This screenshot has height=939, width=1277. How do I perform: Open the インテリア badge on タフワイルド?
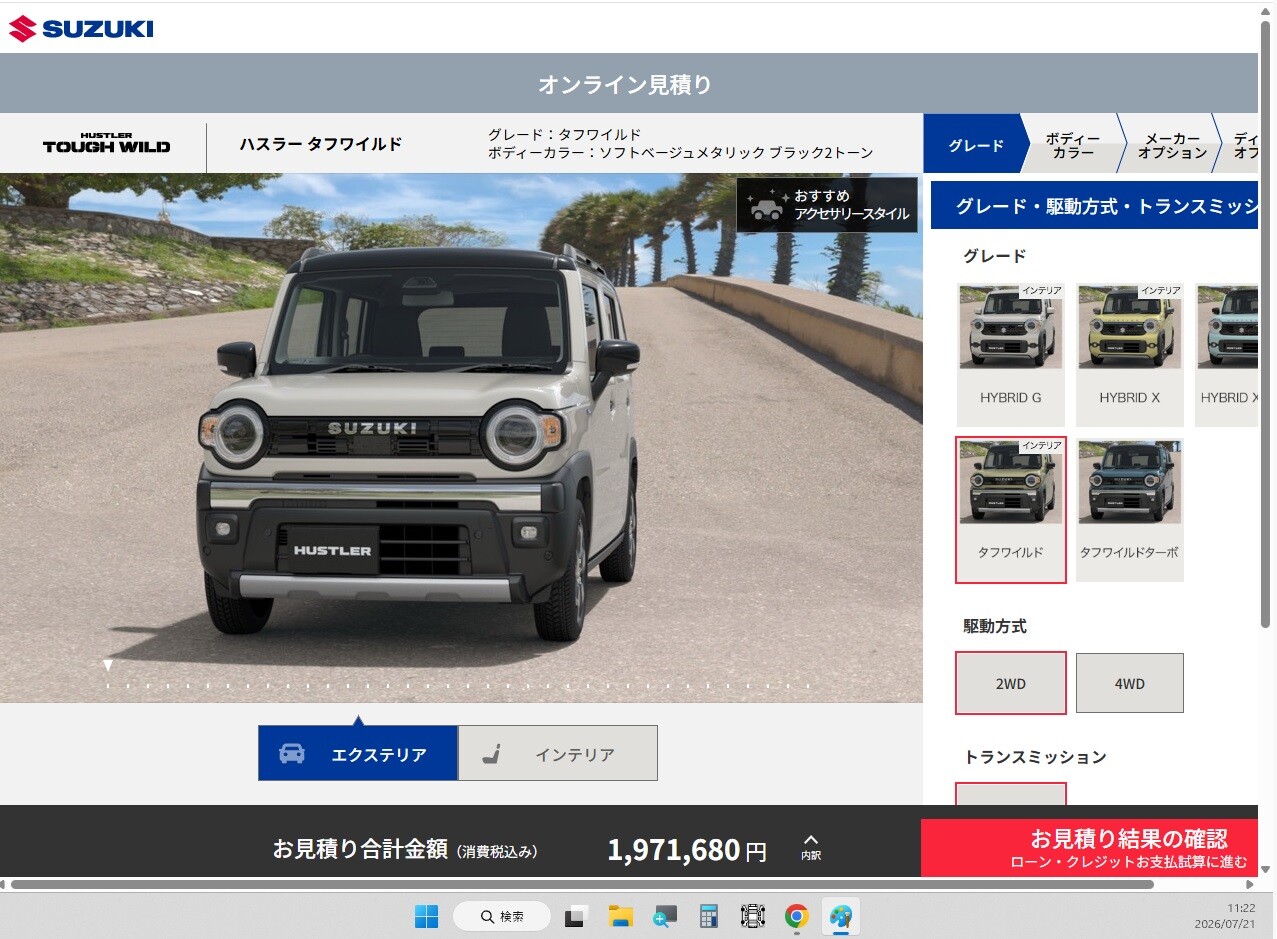click(x=1041, y=445)
